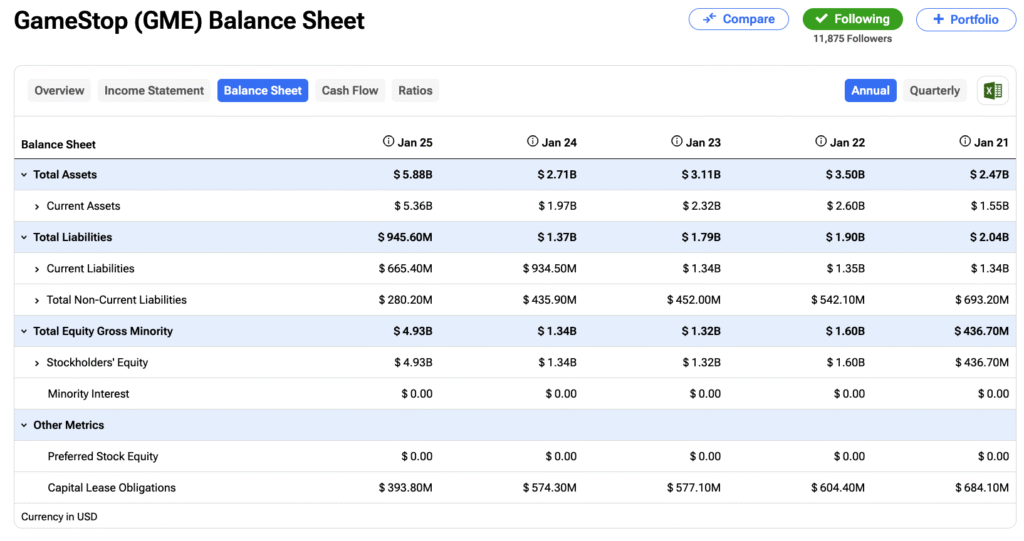Open the Income Statement tab
The height and width of the screenshot is (541, 1024).
click(154, 91)
